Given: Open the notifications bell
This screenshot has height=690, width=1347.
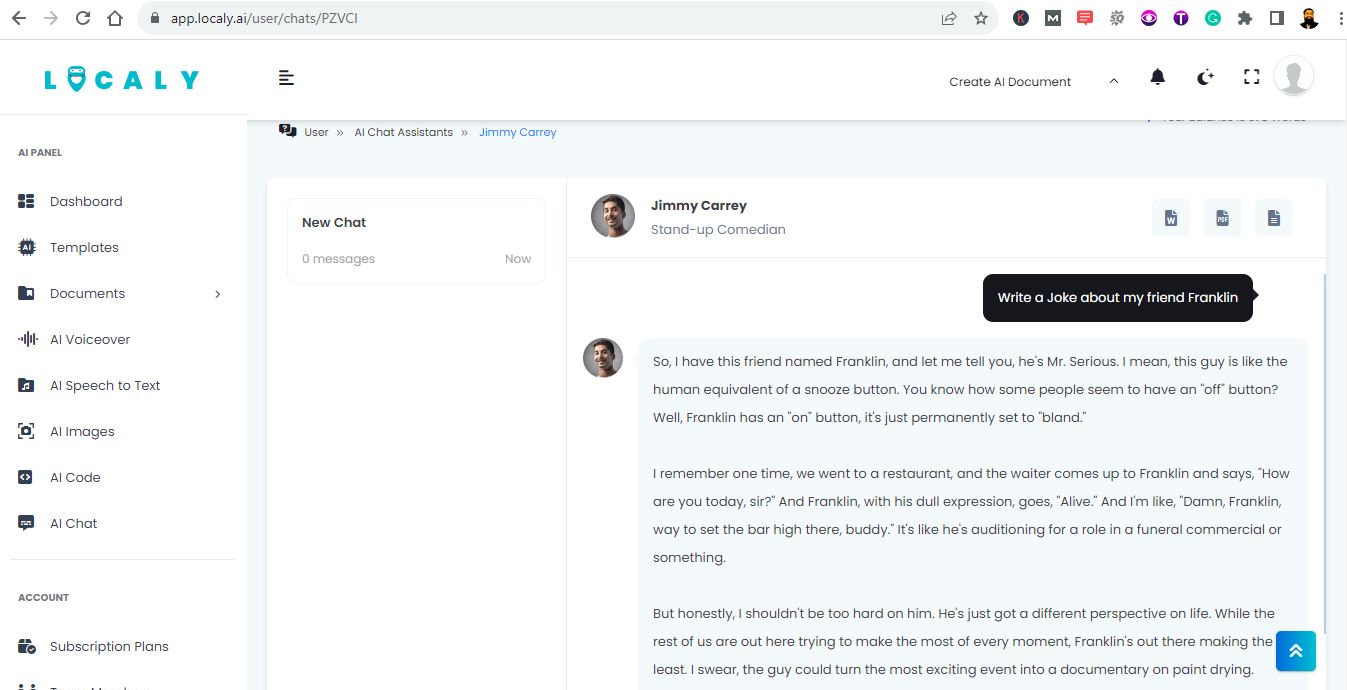Looking at the screenshot, I should [x=1157, y=77].
